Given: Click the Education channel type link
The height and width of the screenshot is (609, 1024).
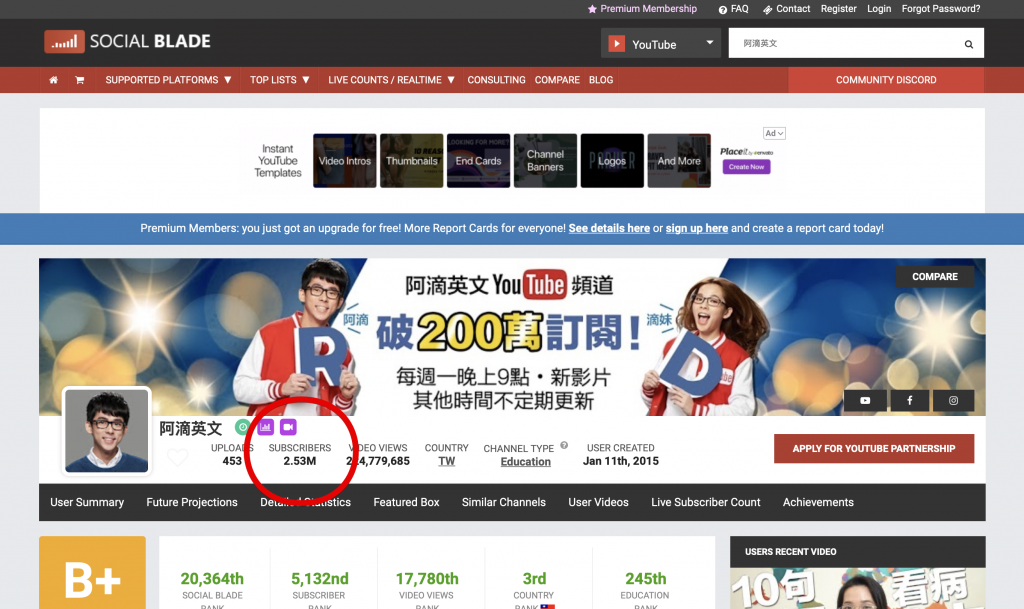Looking at the screenshot, I should (x=526, y=461).
